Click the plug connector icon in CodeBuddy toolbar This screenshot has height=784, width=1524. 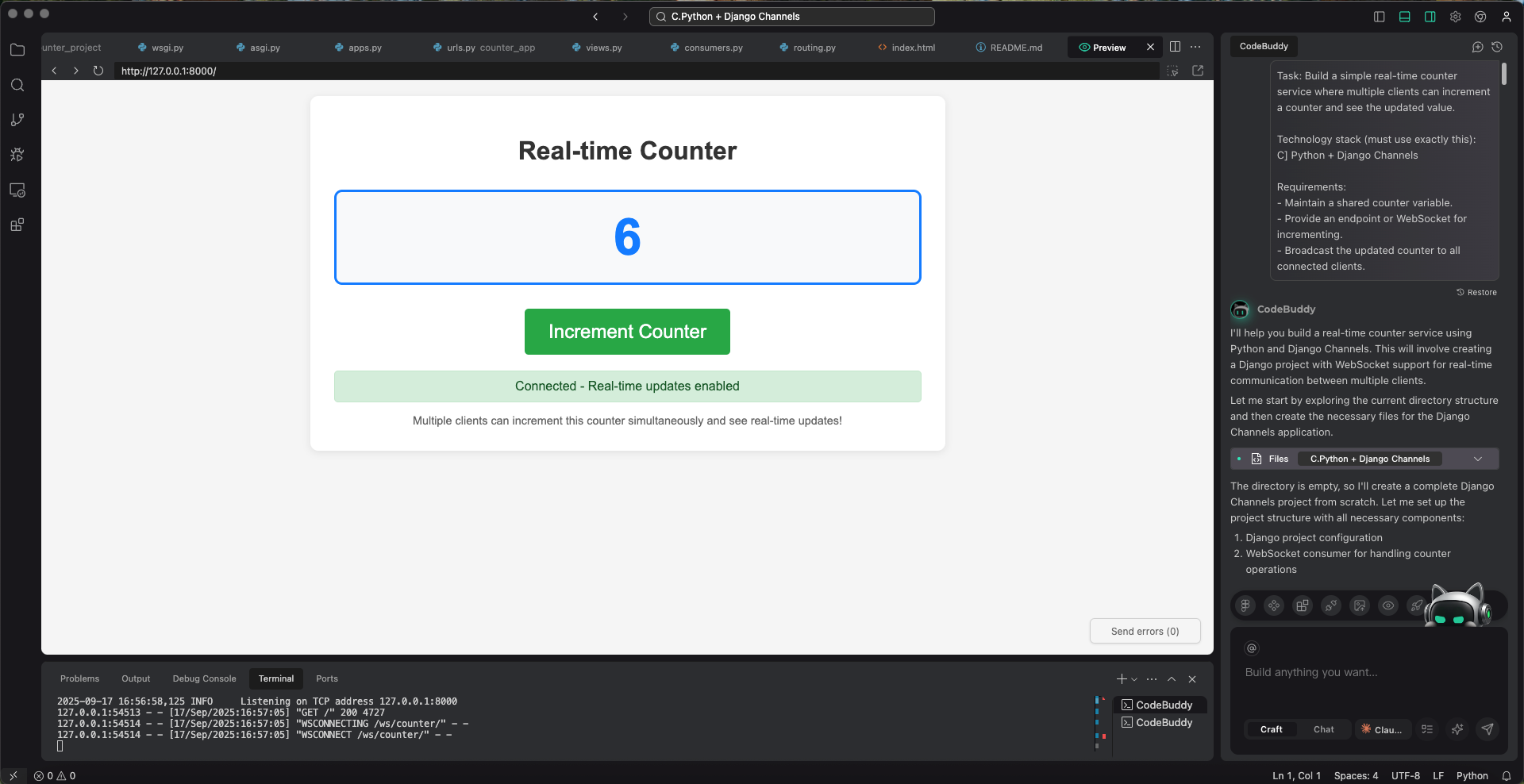[x=1331, y=605]
